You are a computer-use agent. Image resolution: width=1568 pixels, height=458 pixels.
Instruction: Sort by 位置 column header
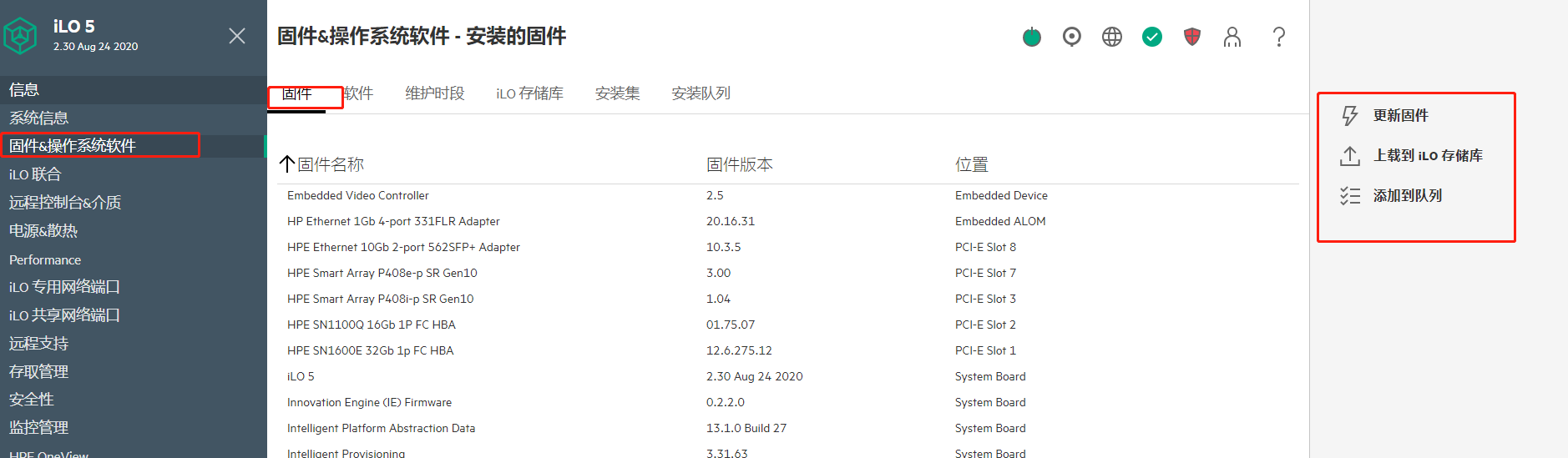972,164
